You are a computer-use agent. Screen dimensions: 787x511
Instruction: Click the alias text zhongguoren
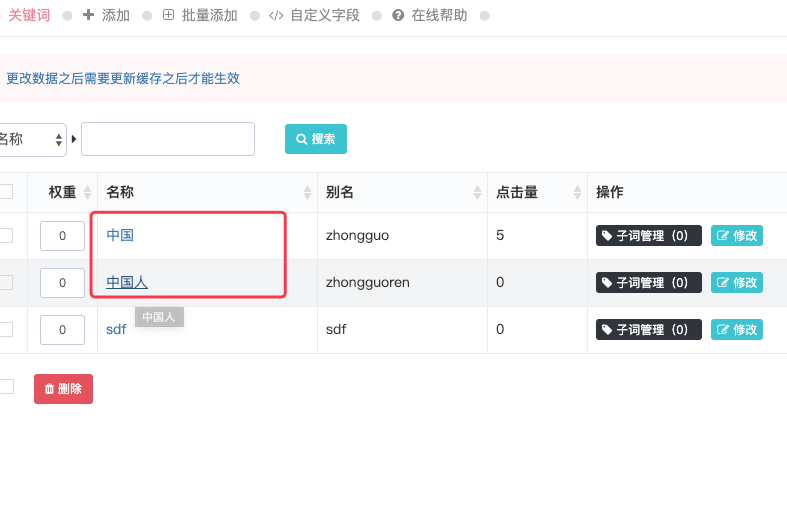pyautogui.click(x=368, y=283)
